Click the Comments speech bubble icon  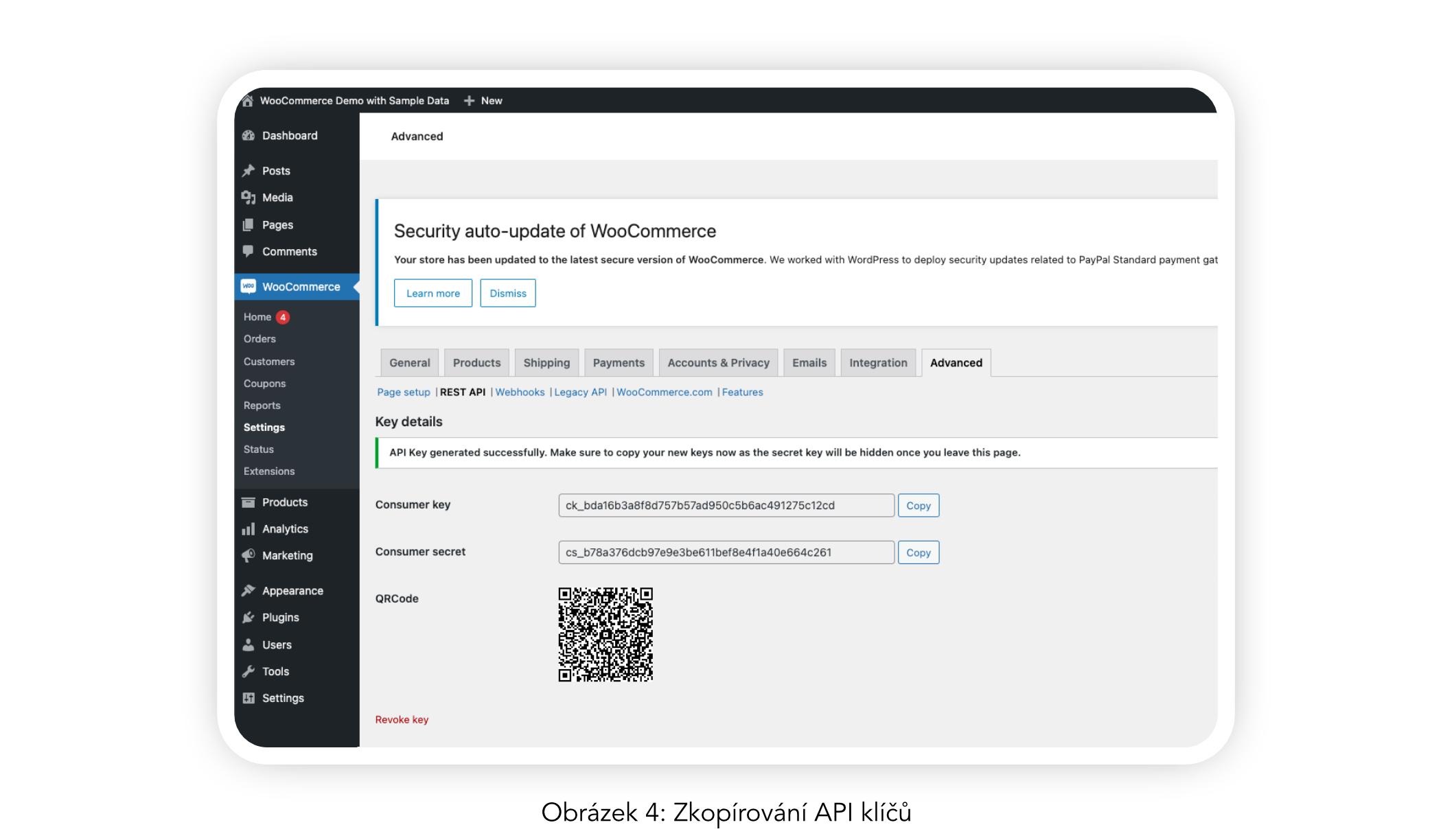249,252
